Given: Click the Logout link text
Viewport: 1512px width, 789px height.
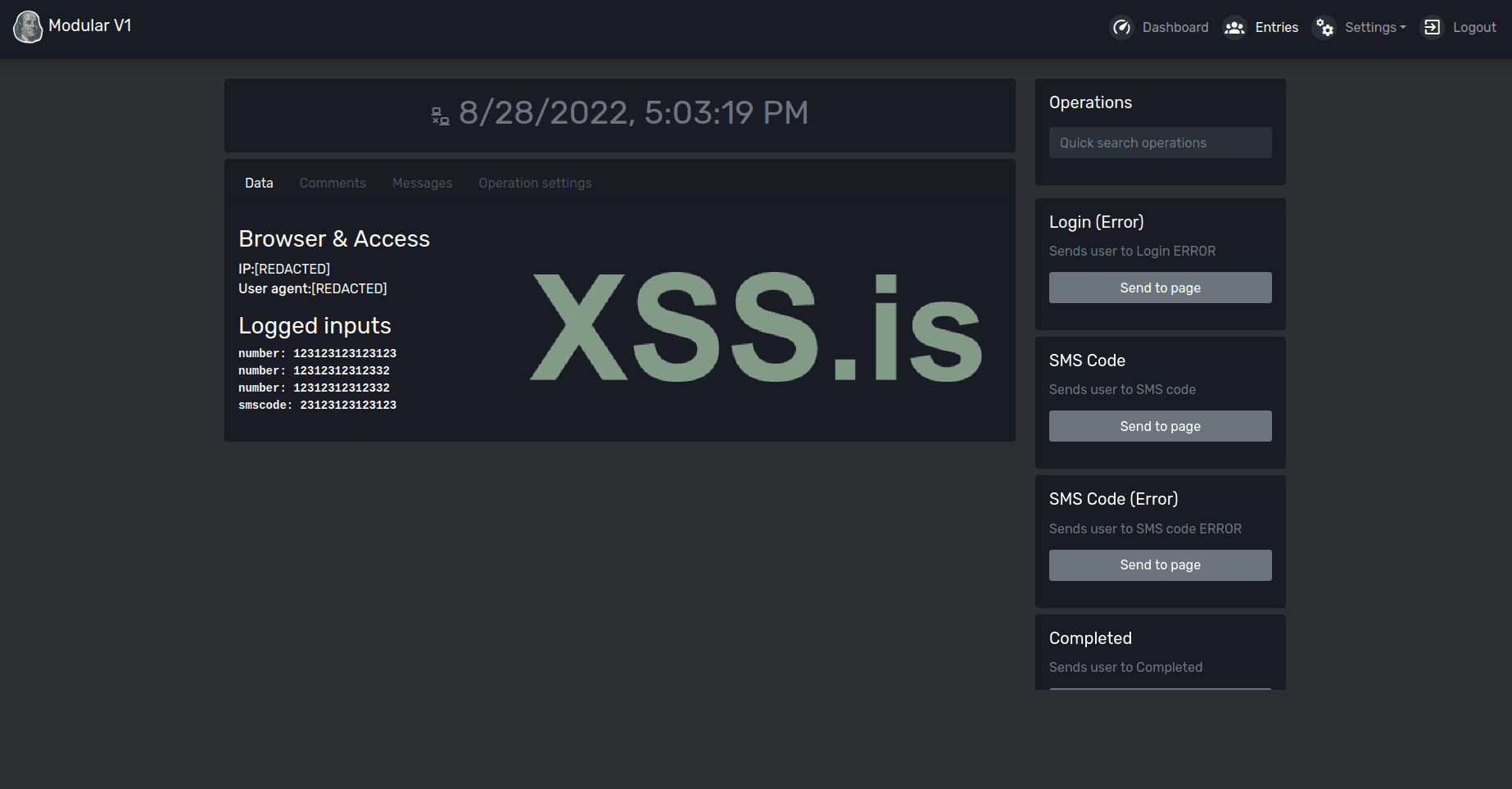Looking at the screenshot, I should click(1474, 28).
